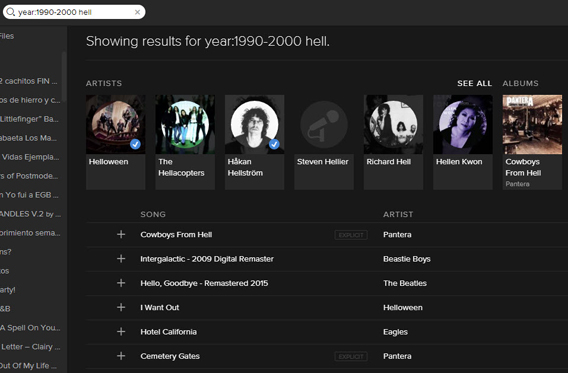Open Pantera label under album cover
This screenshot has height=373, width=568.
(x=517, y=184)
